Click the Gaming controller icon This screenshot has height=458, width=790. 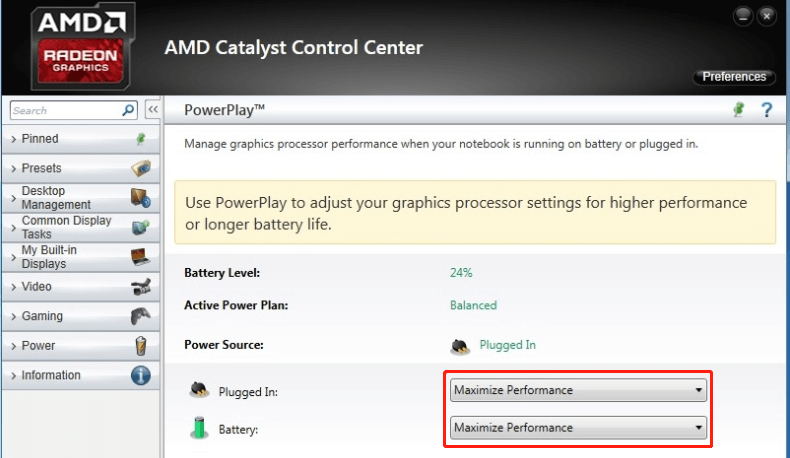tap(141, 316)
